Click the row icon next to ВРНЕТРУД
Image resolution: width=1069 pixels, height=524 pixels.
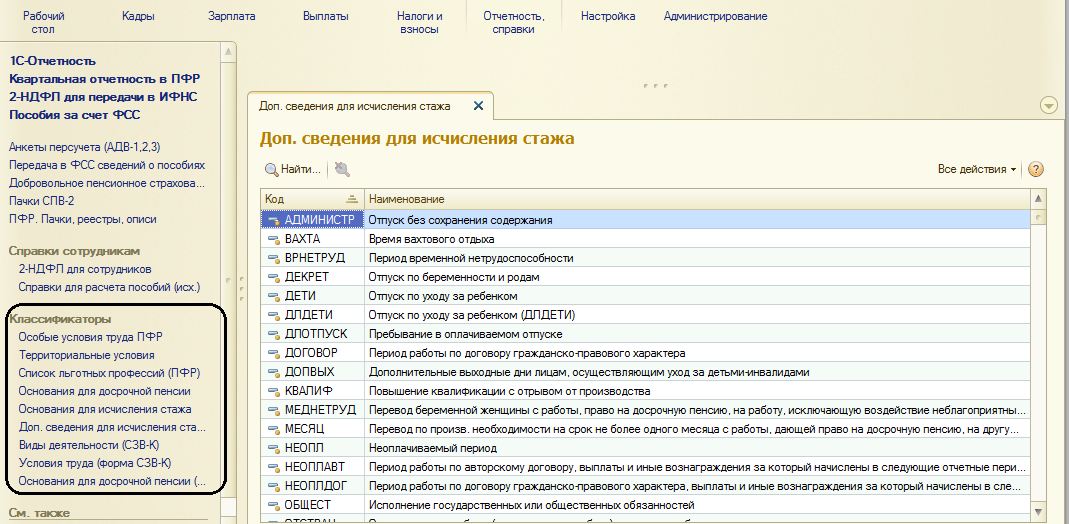275,258
